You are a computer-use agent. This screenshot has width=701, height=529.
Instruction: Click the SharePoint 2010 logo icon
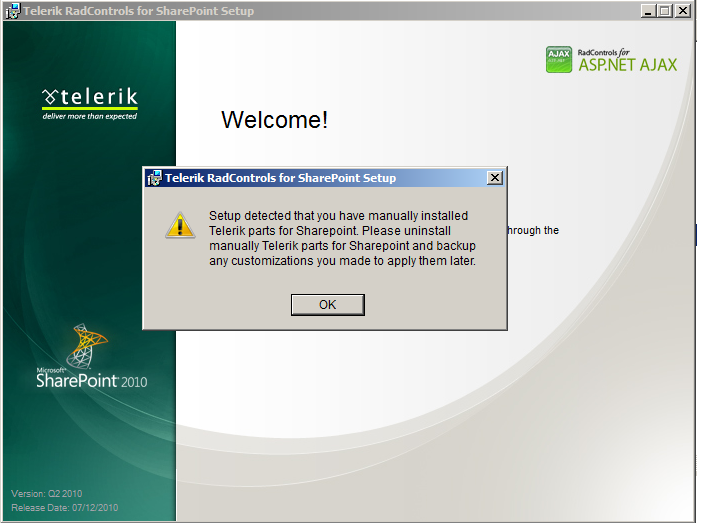point(86,346)
